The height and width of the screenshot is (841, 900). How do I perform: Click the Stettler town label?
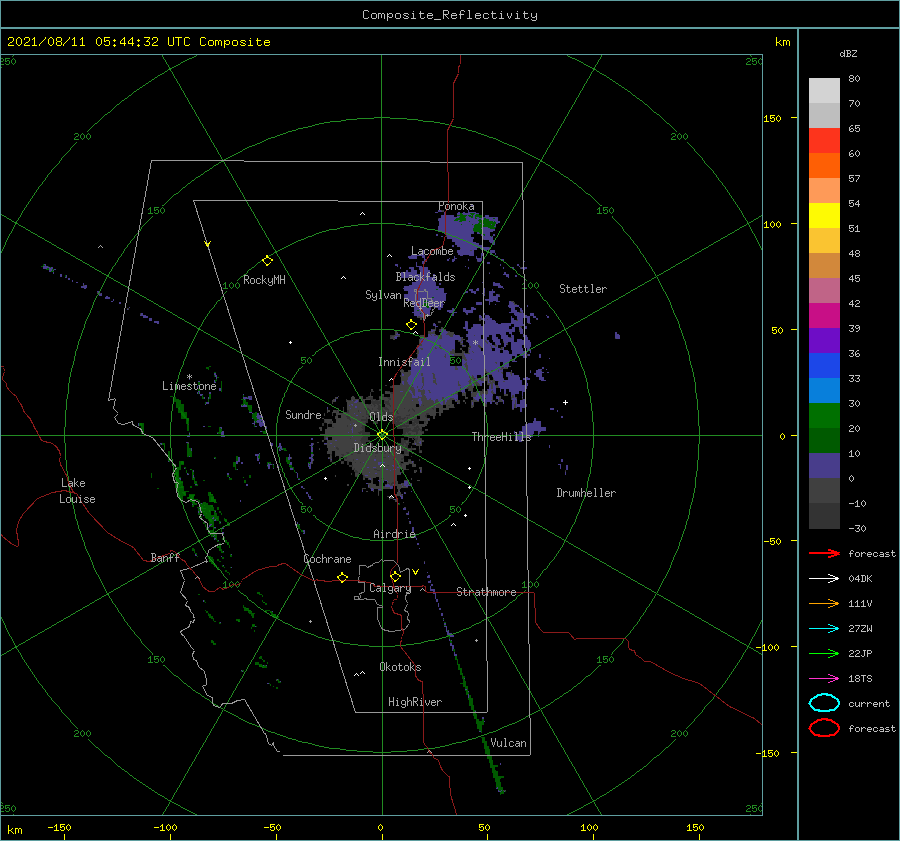583,289
